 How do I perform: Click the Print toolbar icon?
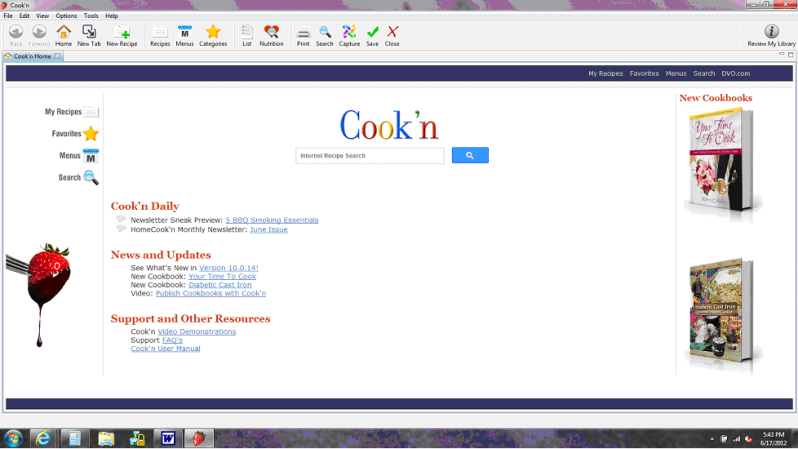(303, 35)
